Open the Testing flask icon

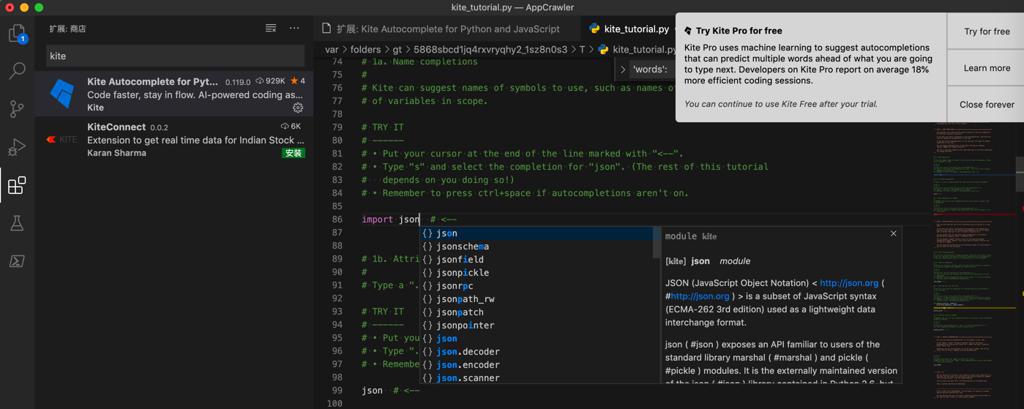click(x=17, y=223)
